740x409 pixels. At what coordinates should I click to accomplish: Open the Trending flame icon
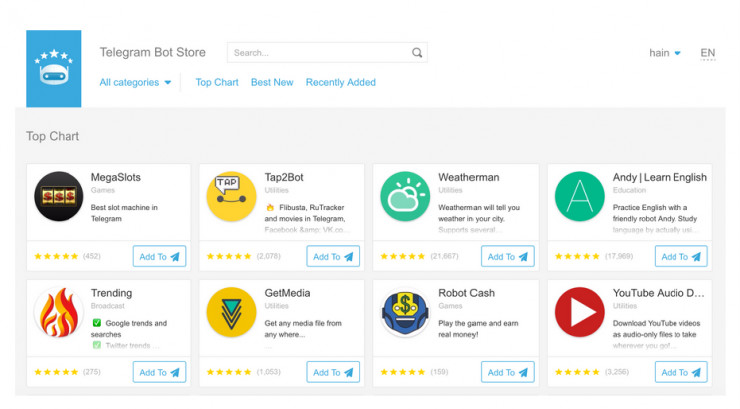click(x=59, y=313)
